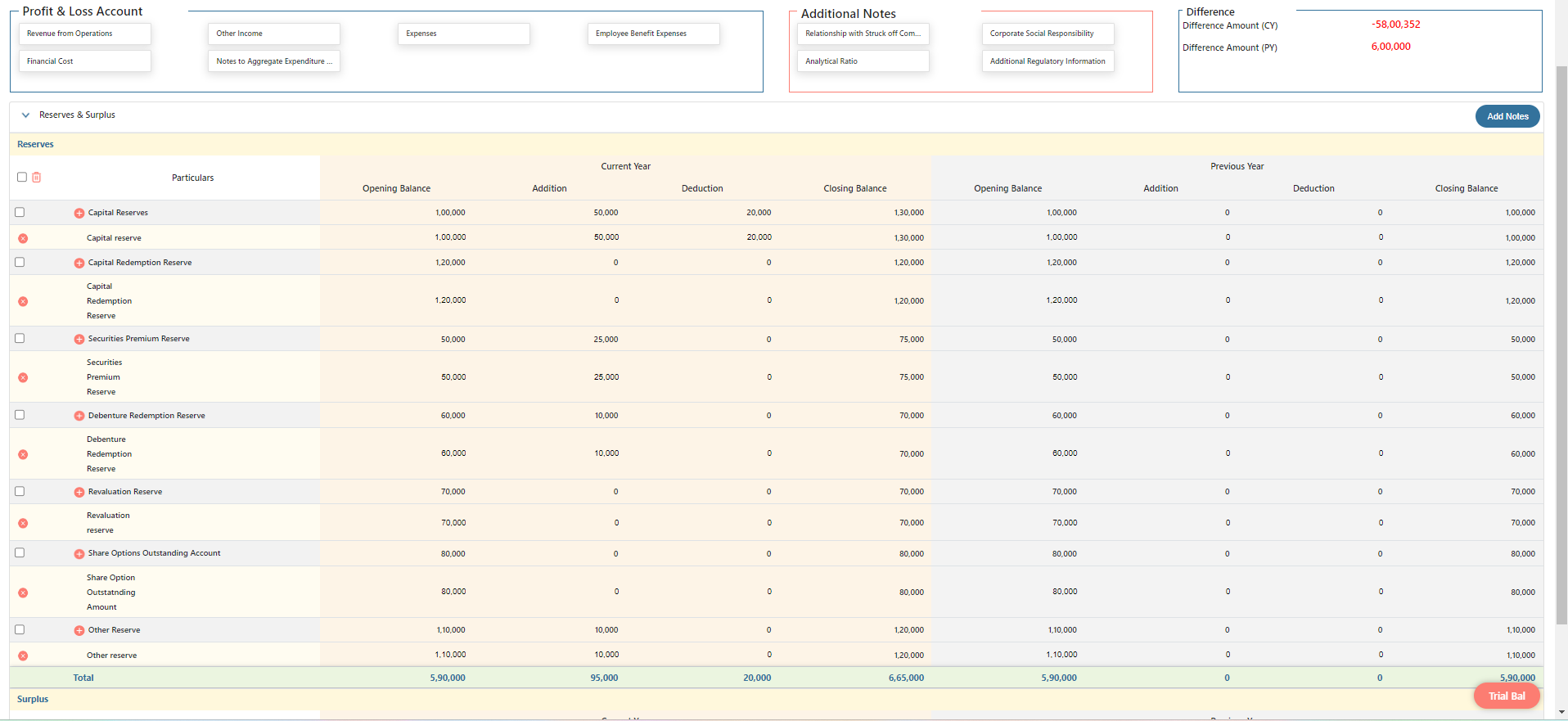Click plus icon beside Debenture Redemption Reserve
The width and height of the screenshot is (1568, 721).
(x=79, y=416)
